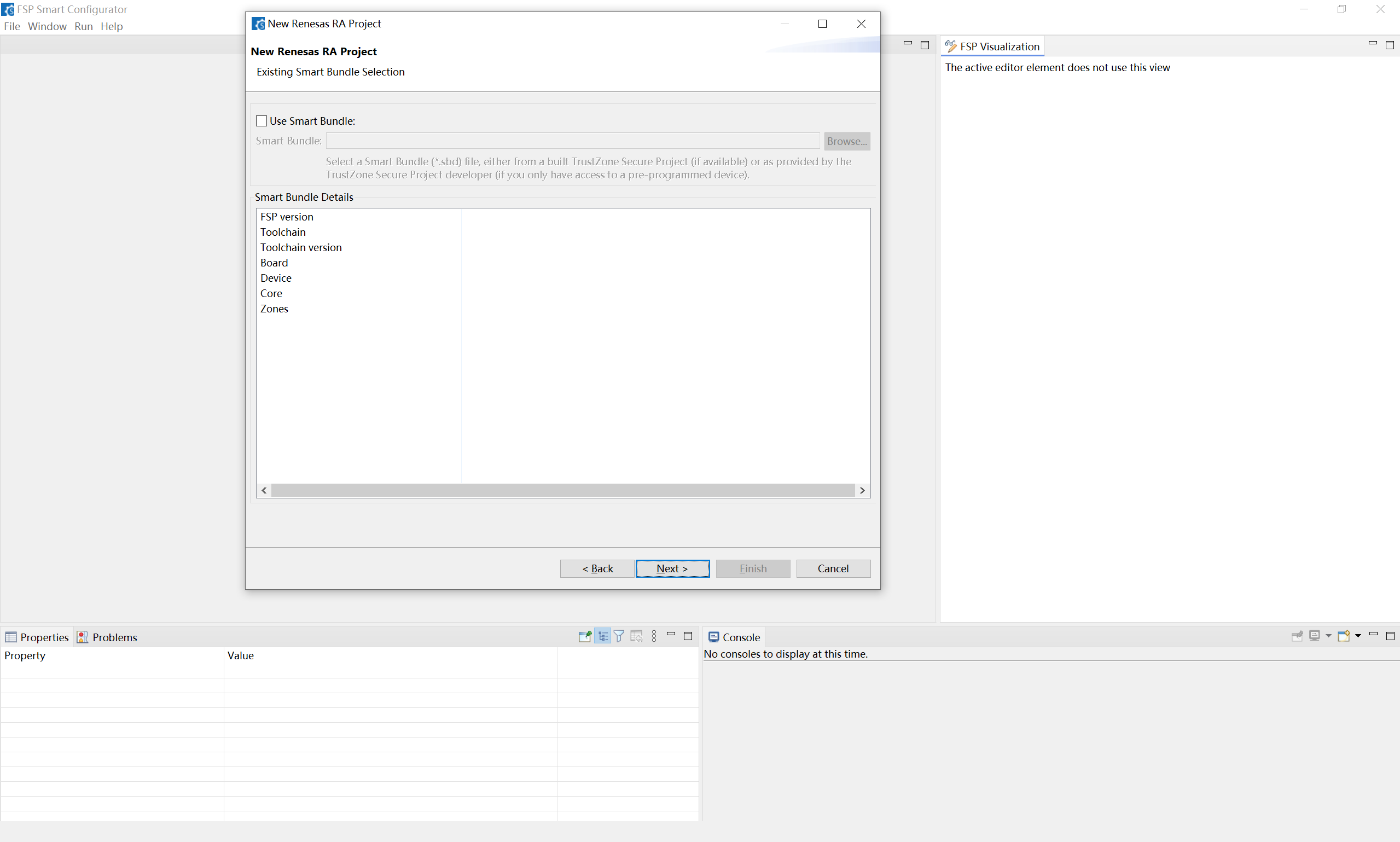Open the File menu
This screenshot has width=1400, height=842.
pos(12,26)
